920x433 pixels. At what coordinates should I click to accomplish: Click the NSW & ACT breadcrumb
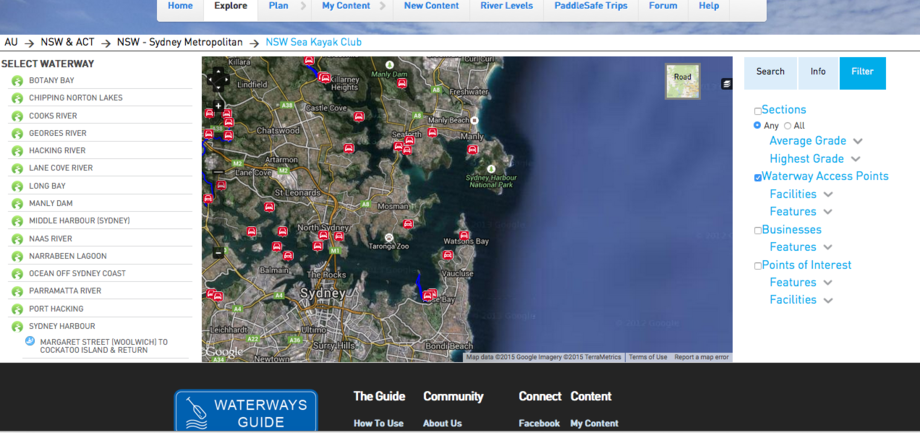pos(67,42)
